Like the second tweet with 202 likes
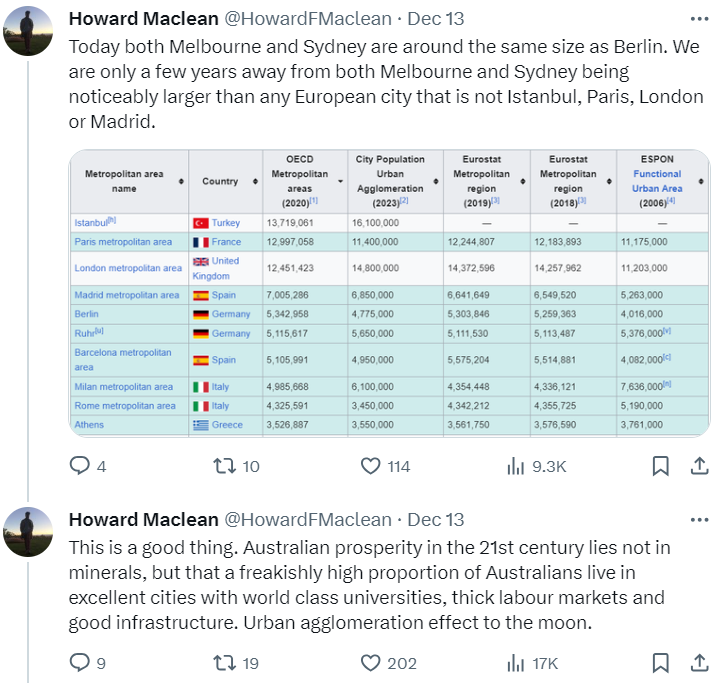Image resolution: width=726 pixels, height=683 pixels. click(x=372, y=663)
